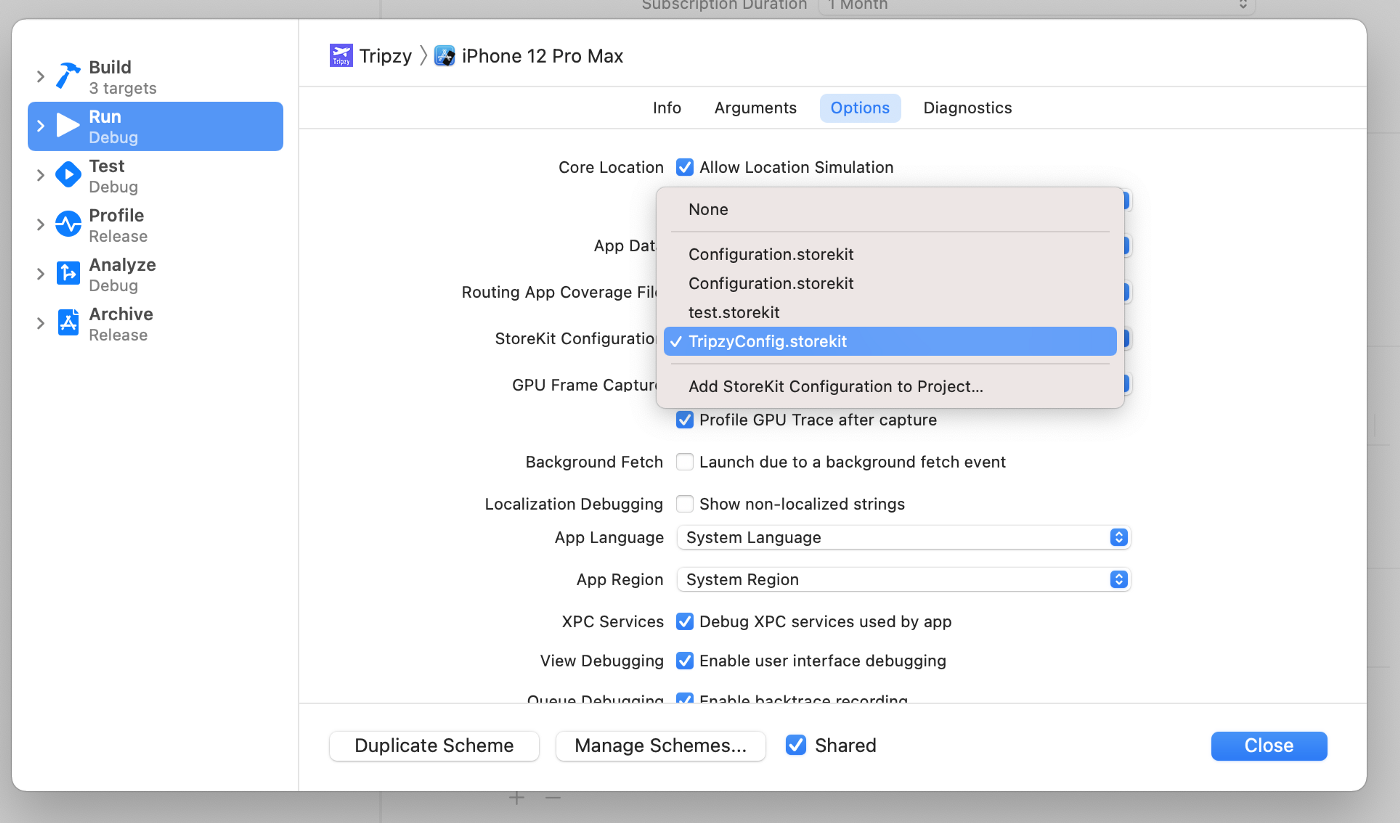Switch to the Diagnostics tab

[x=967, y=108]
